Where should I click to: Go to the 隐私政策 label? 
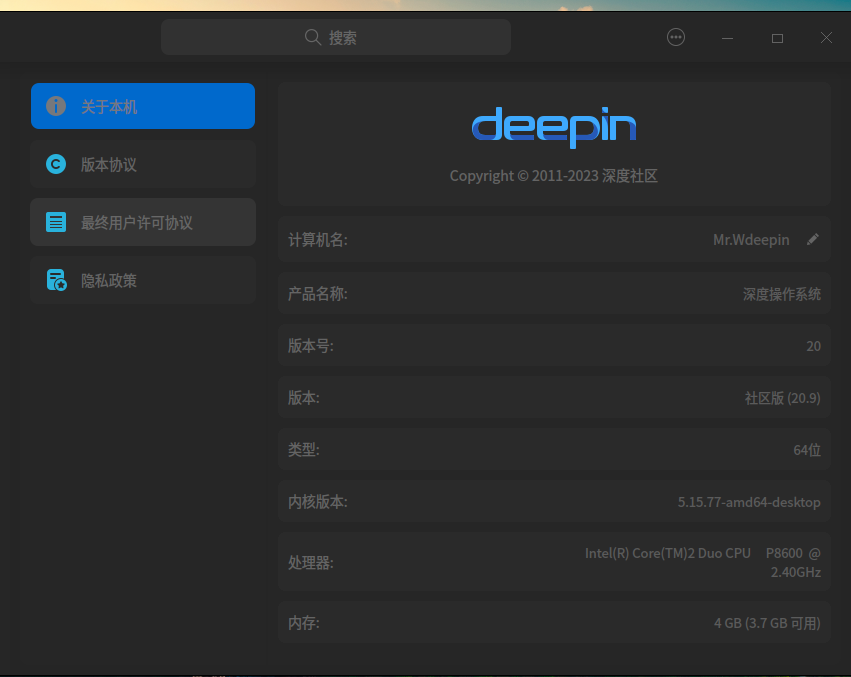(109, 281)
